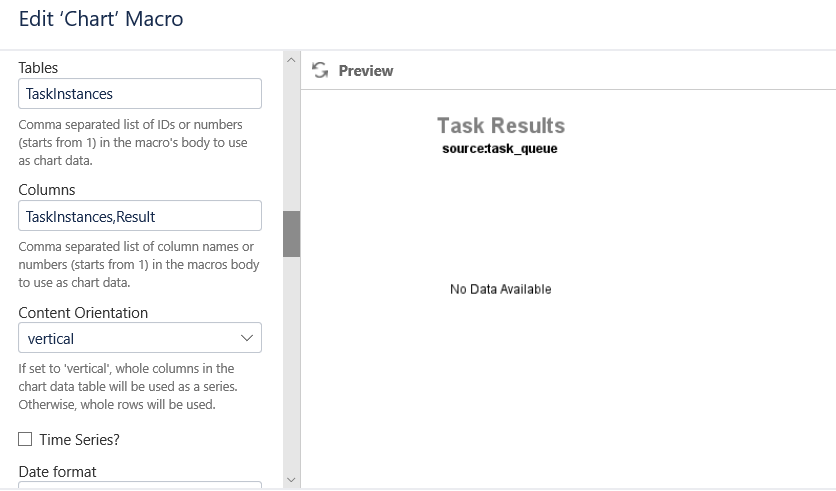Image resolution: width=836 pixels, height=491 pixels.
Task: Focus the Tables field containing TaskInstances
Action: [x=140, y=94]
